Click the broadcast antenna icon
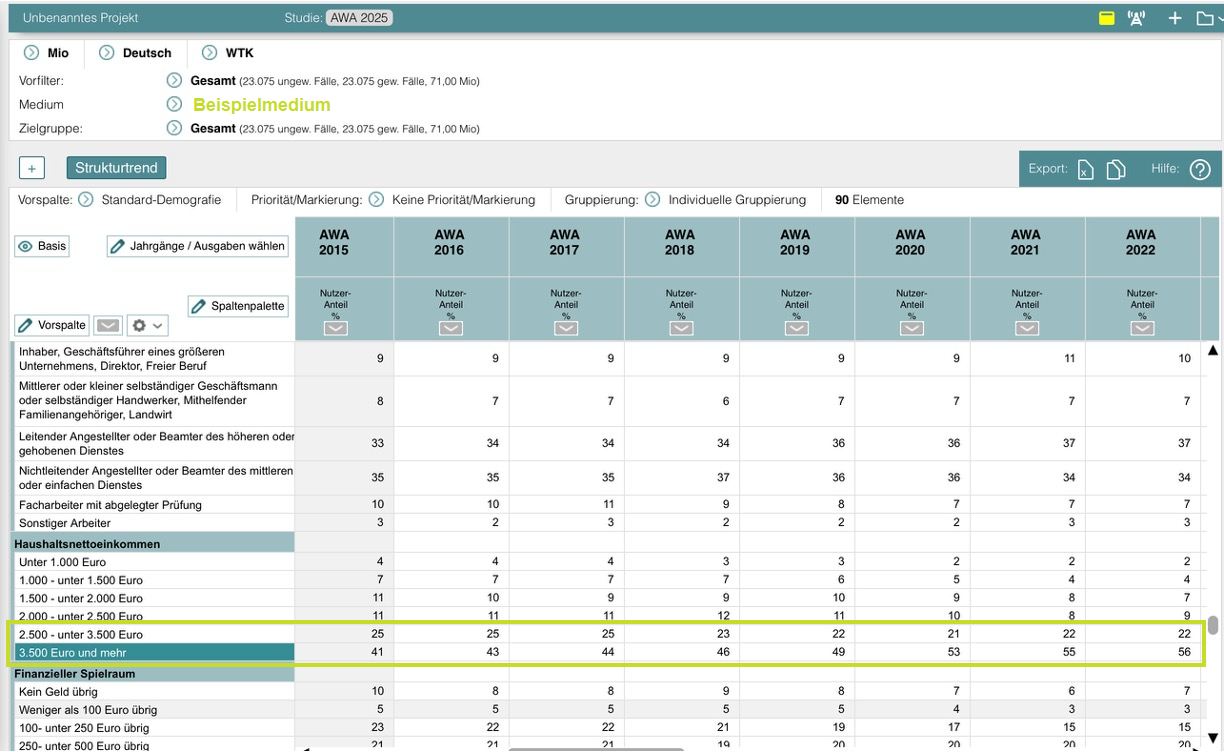Viewport: 1224px width, 752px height. pos(1136,18)
